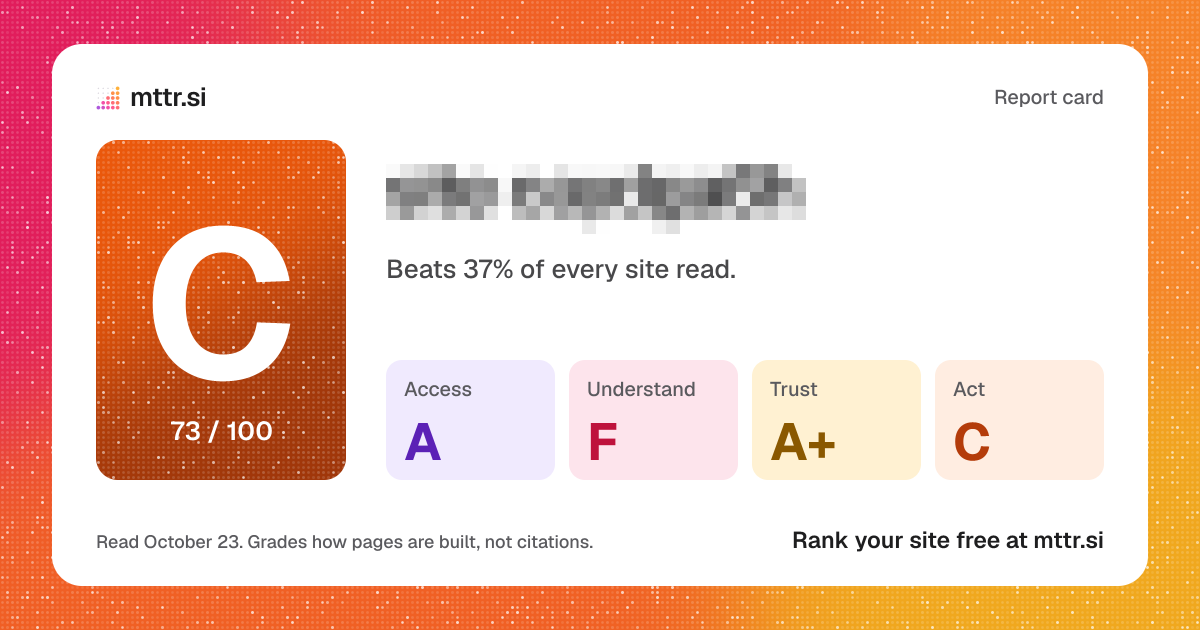The image size is (1200, 630).
Task: Select the Read October 23 footnote text
Action: 345,542
